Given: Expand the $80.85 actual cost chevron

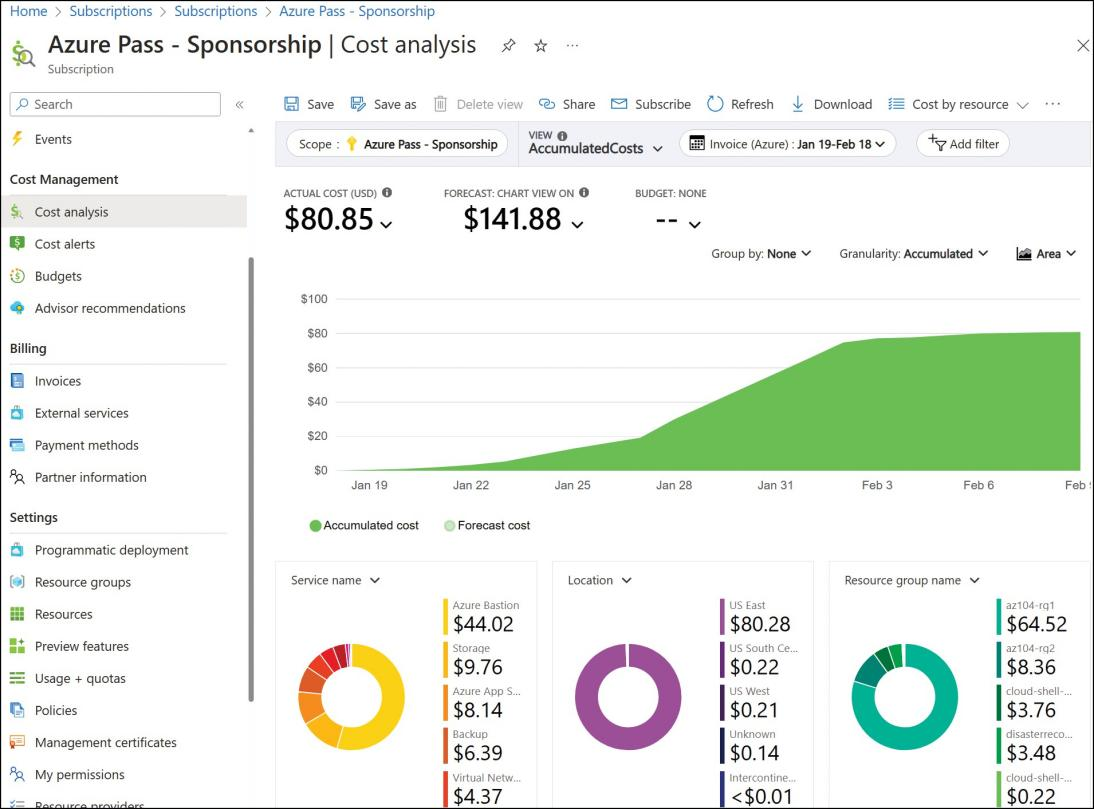Looking at the screenshot, I should (387, 225).
